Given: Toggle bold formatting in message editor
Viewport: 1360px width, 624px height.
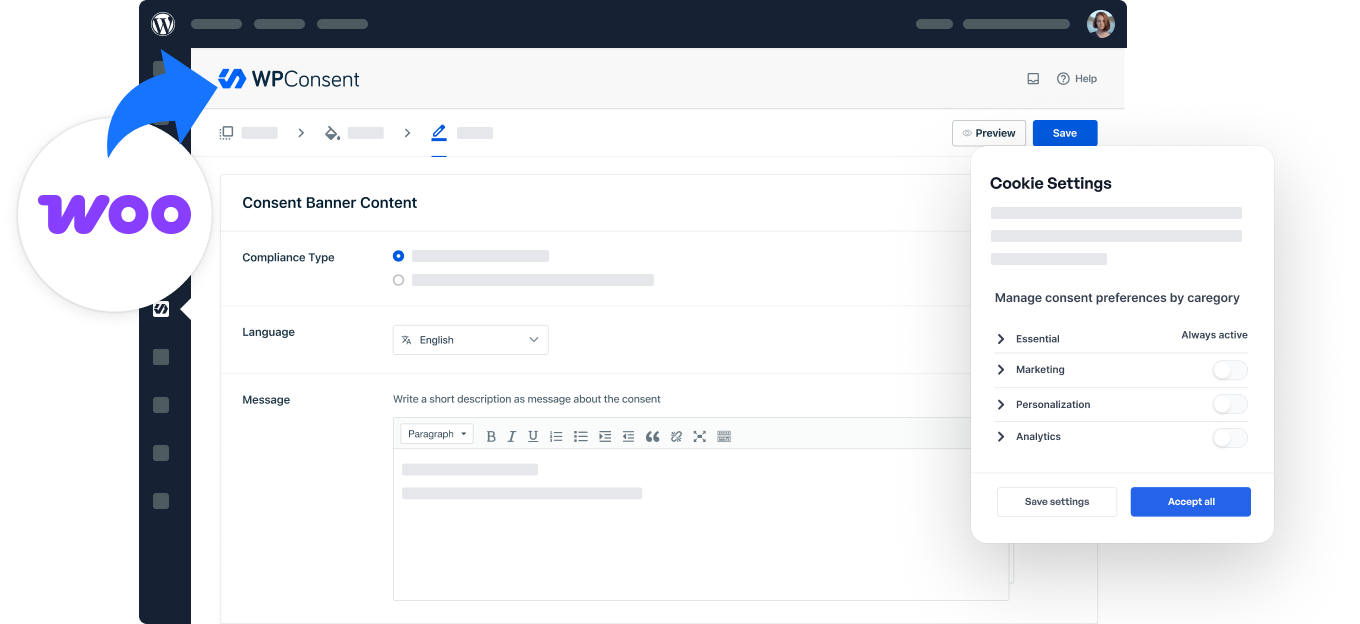Looking at the screenshot, I should tap(491, 436).
